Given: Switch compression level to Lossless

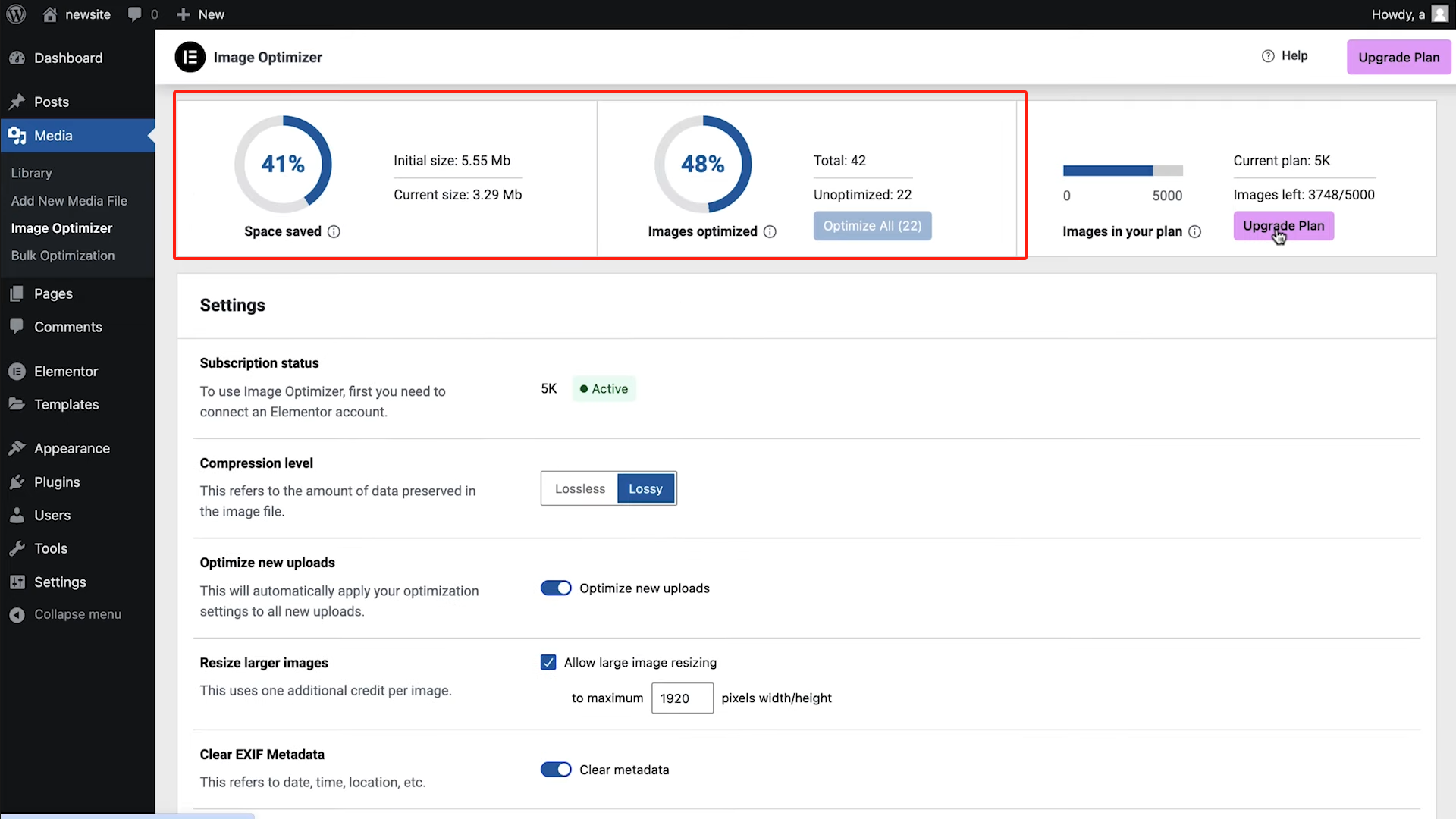Looking at the screenshot, I should (579, 488).
